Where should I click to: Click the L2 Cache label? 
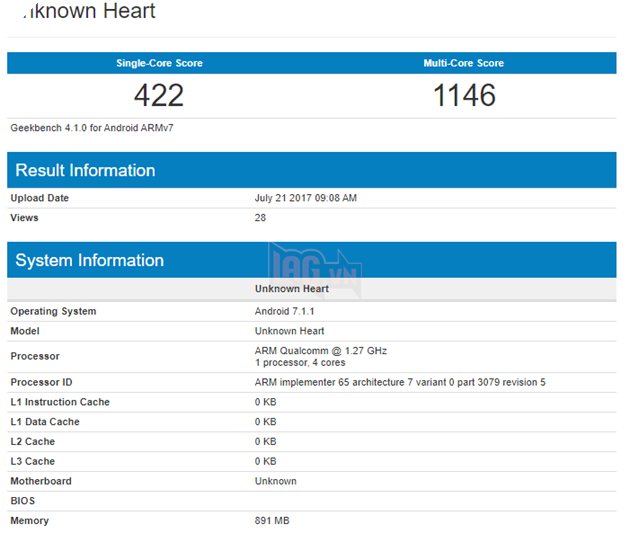33,441
